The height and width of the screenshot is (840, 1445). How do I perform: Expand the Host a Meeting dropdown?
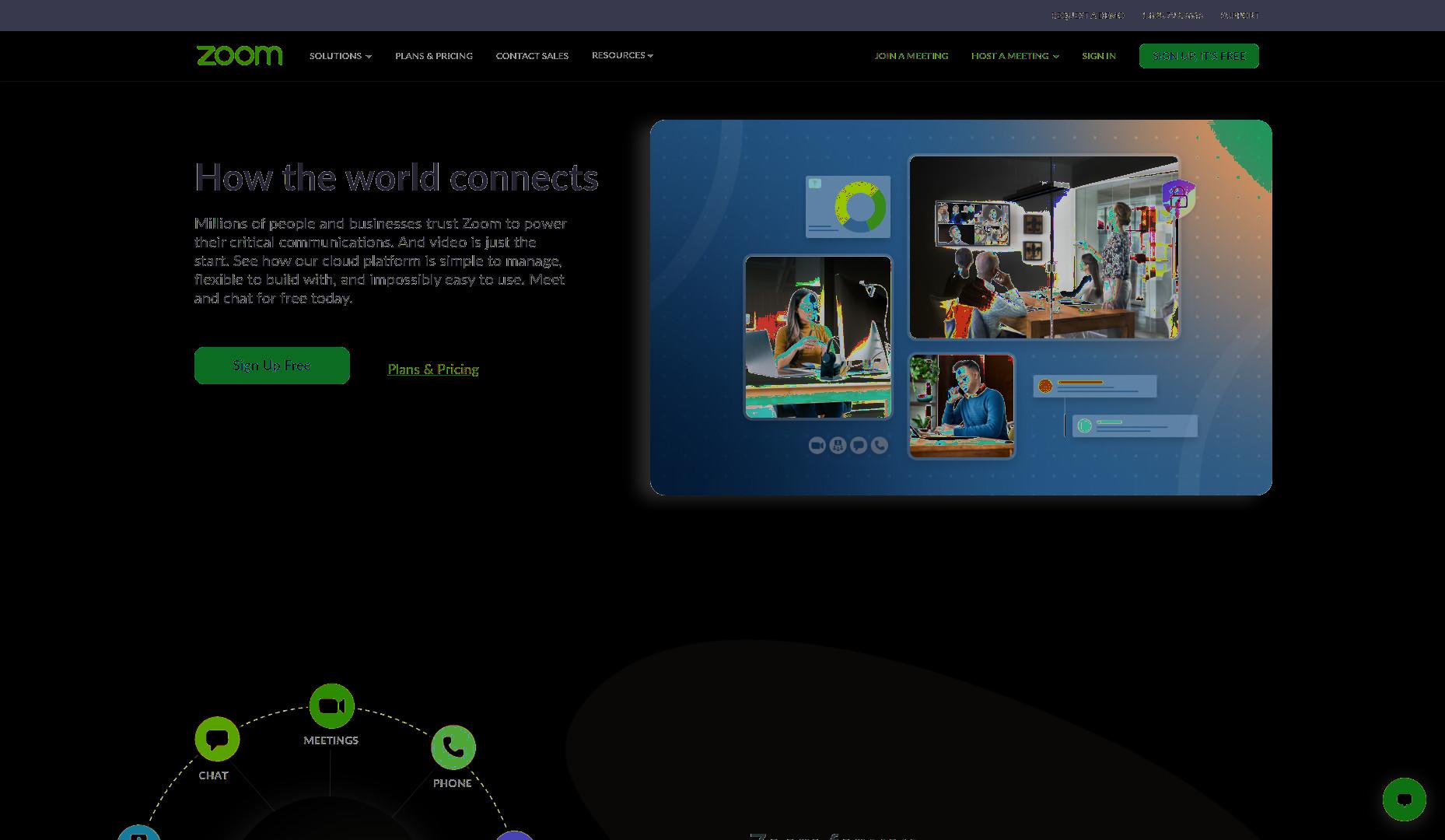(x=1015, y=56)
